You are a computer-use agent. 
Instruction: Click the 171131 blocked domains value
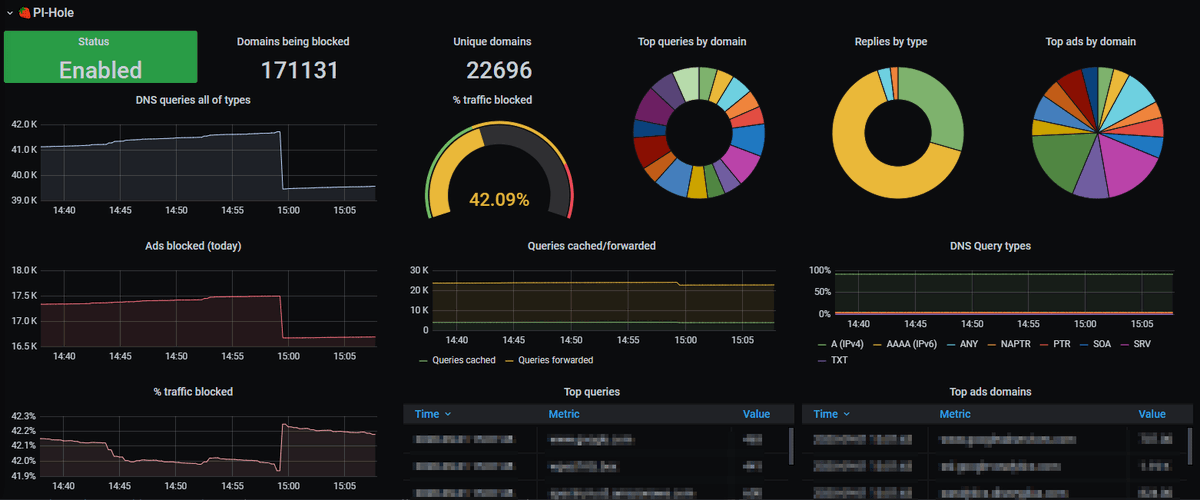click(299, 70)
